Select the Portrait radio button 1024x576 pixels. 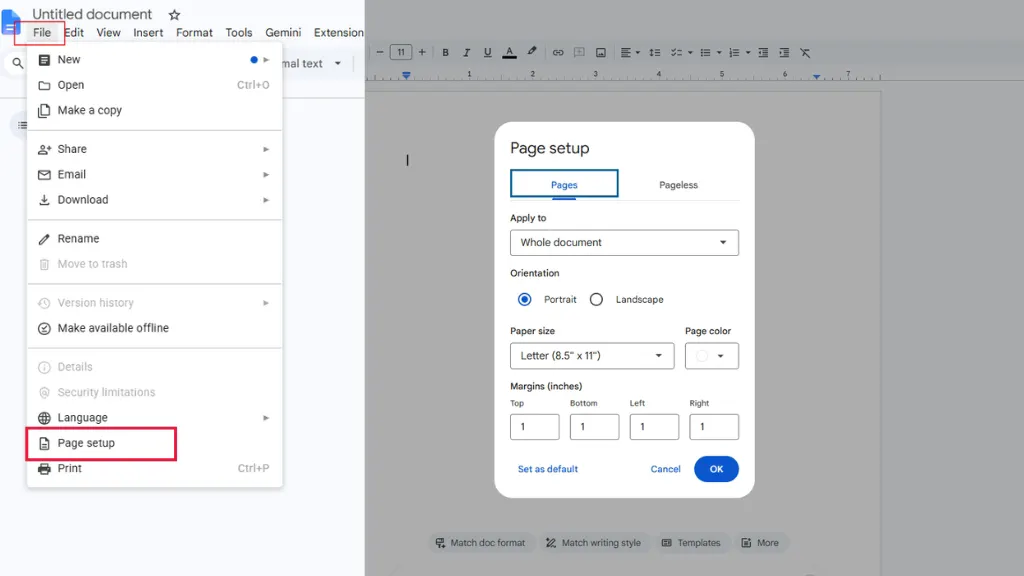click(524, 299)
